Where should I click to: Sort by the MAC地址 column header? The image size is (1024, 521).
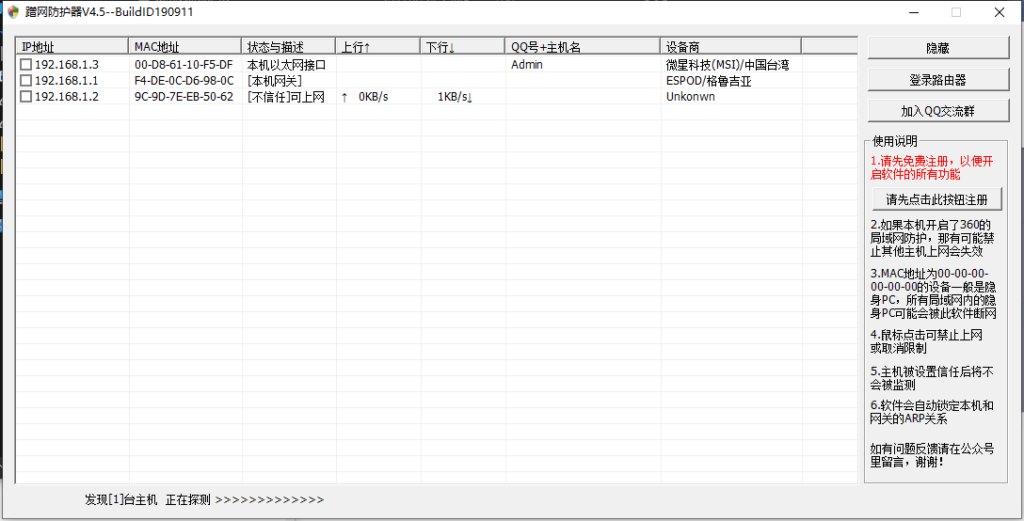[x=185, y=46]
